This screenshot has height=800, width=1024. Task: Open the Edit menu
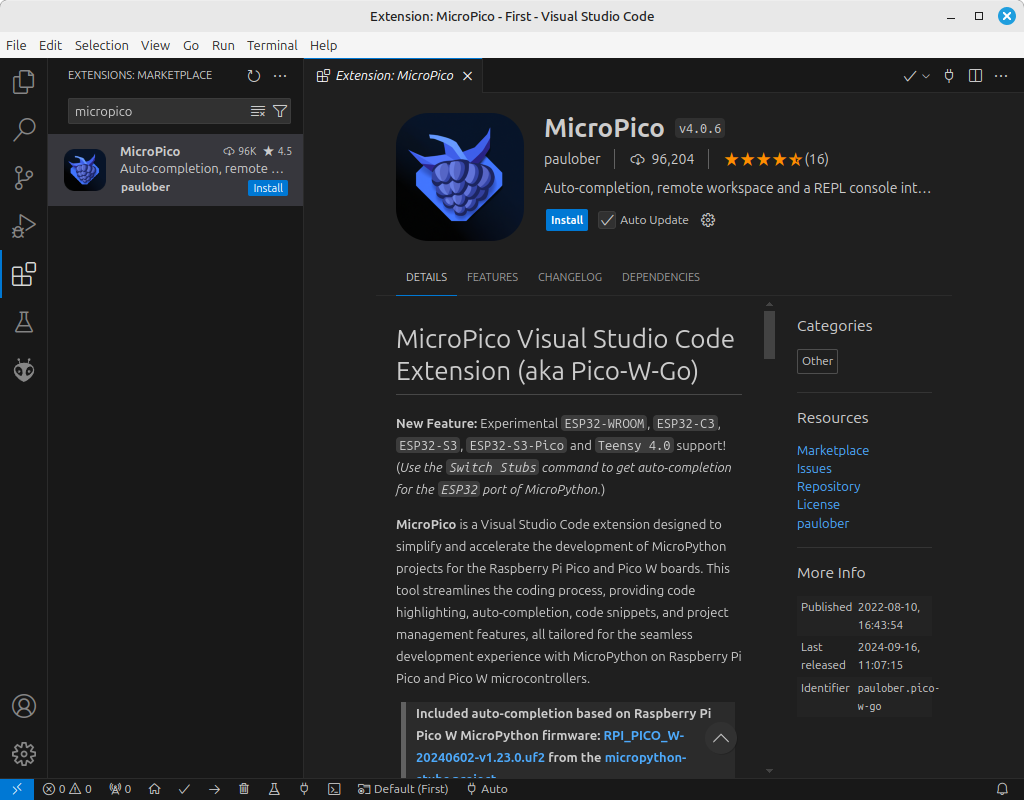pyautogui.click(x=50, y=45)
